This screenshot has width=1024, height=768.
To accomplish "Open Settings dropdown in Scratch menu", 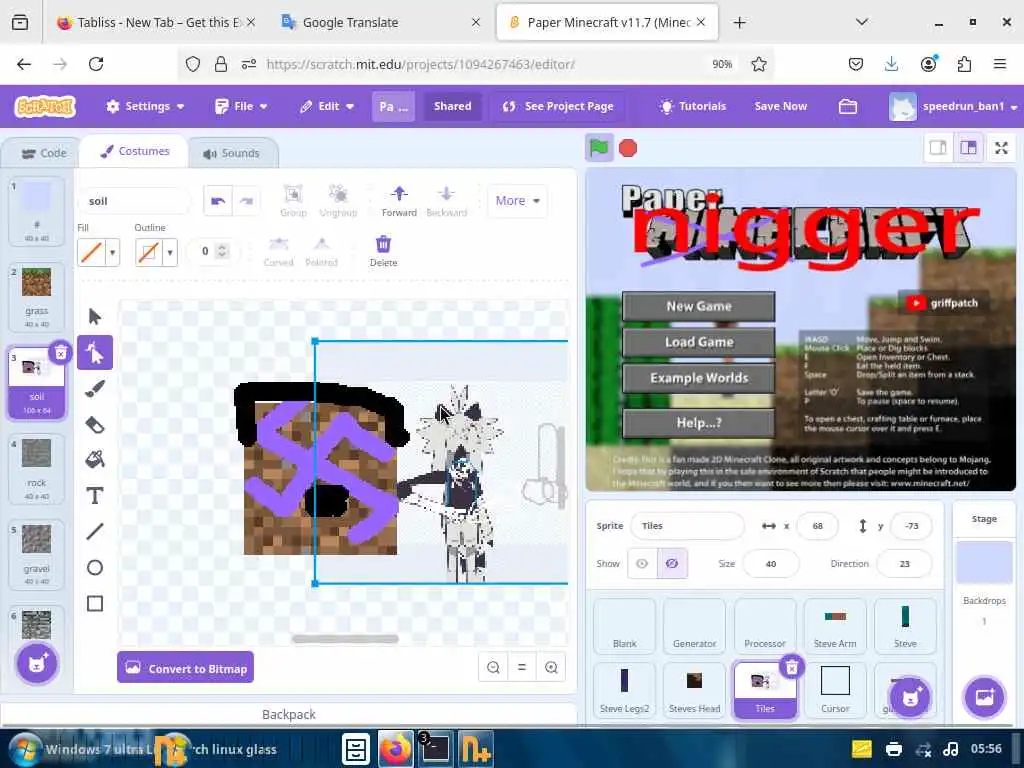I will (145, 106).
